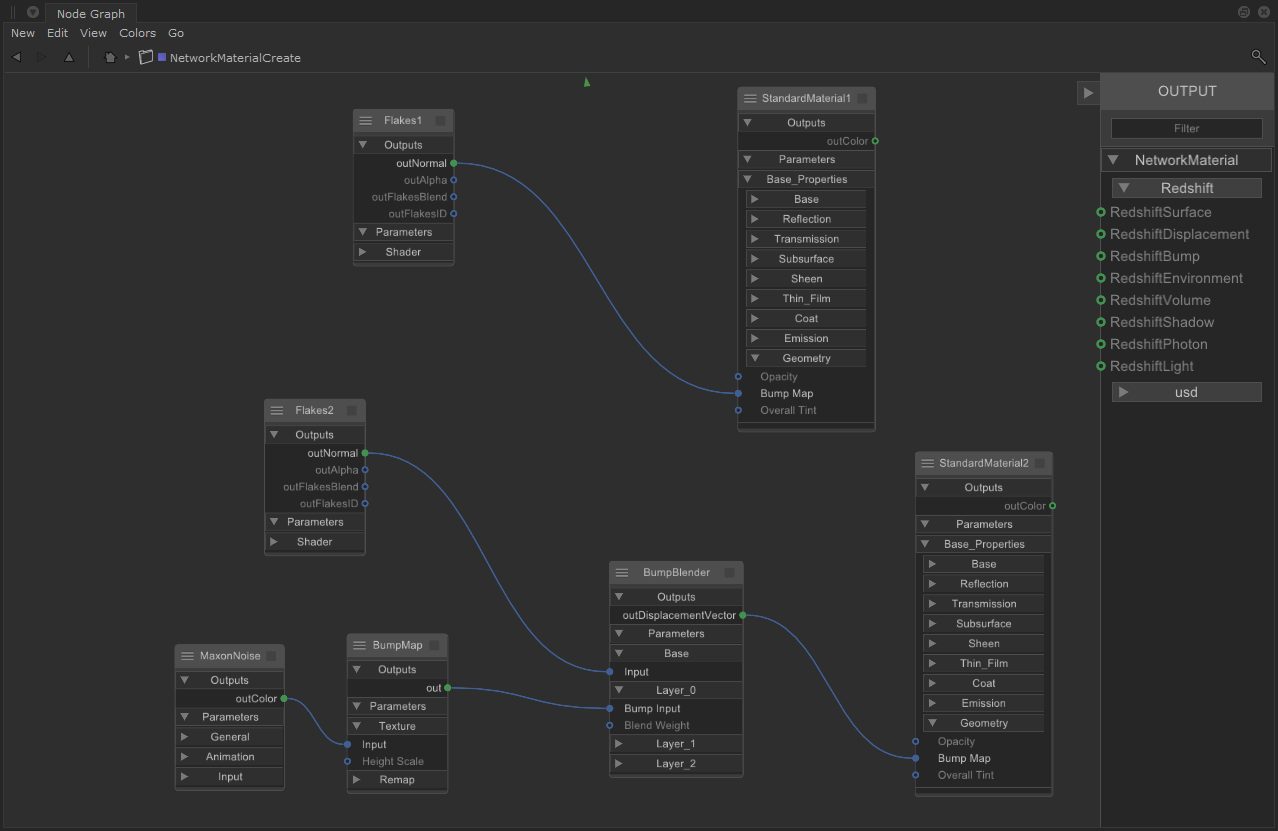Select the Node Graph tab
Image resolution: width=1278 pixels, height=831 pixels.
(91, 14)
